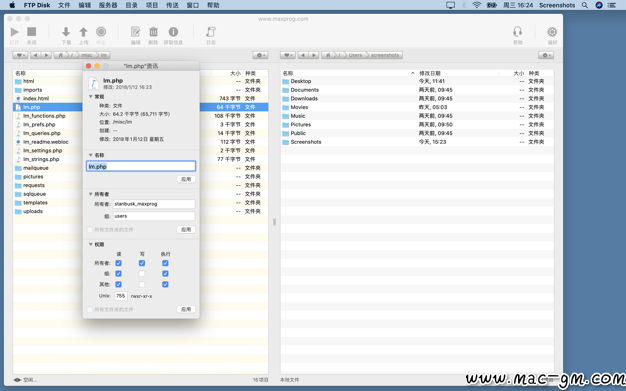
Task: Open the Log (日志) scroll icon
Action: tap(211, 32)
